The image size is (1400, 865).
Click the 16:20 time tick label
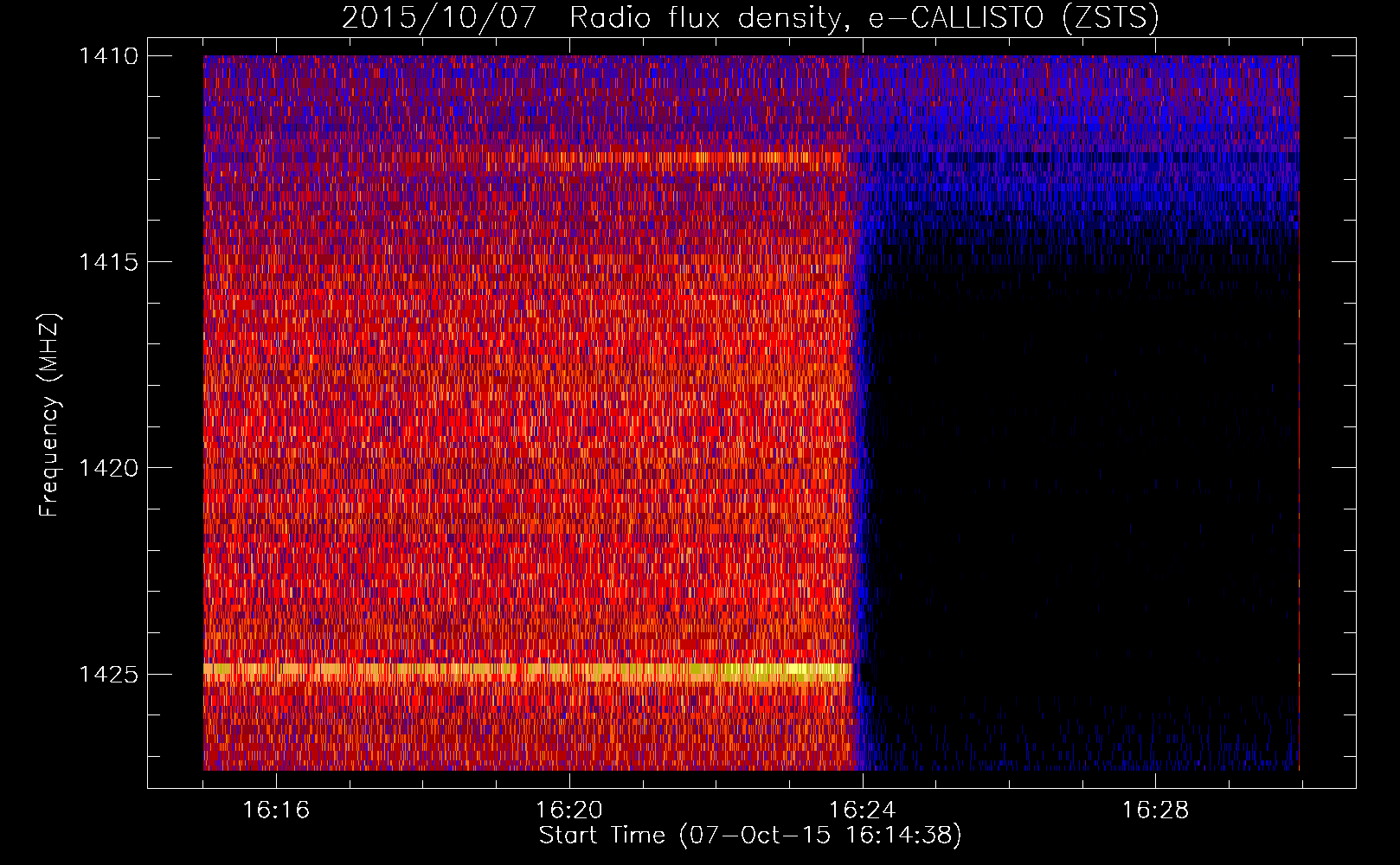click(569, 810)
